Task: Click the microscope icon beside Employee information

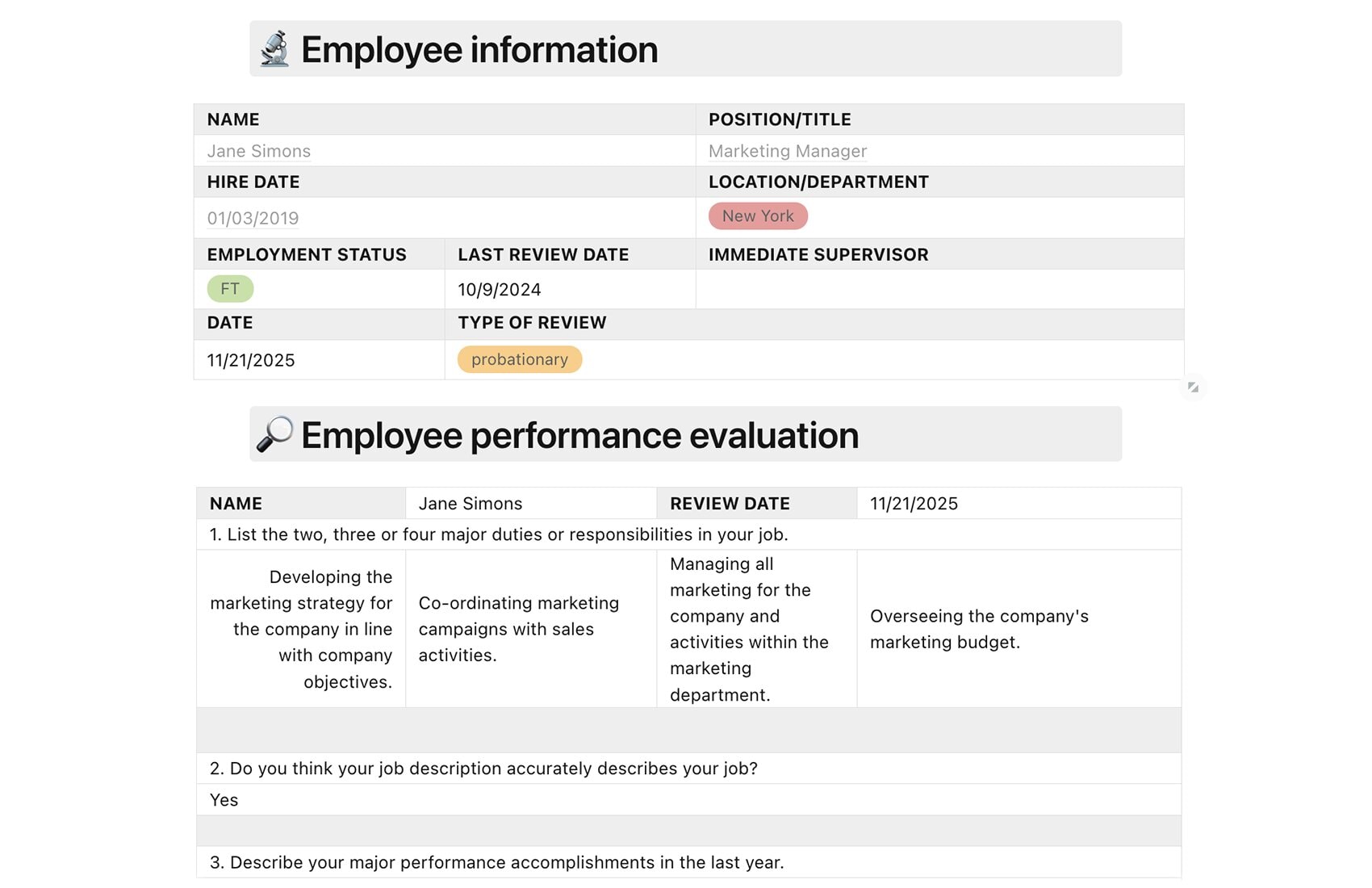Action: click(x=274, y=49)
